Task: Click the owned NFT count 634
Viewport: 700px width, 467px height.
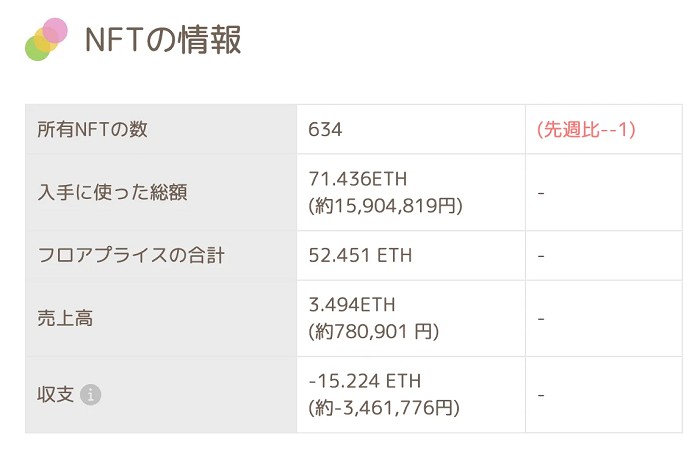Action: click(x=326, y=130)
